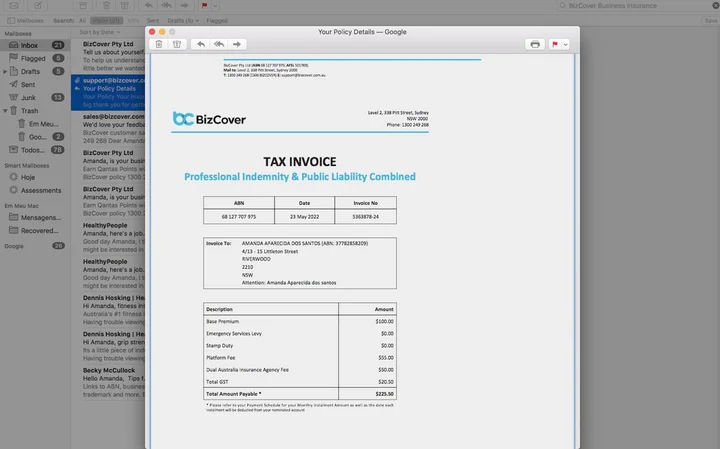
Task: Click the Delete trash icon in message window
Action: tap(159, 44)
